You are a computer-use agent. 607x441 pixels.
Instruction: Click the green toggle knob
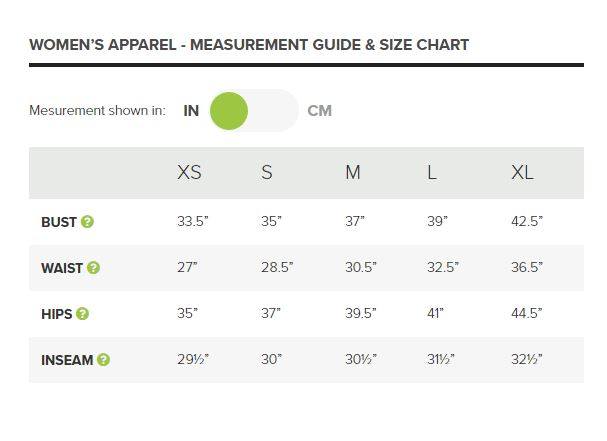pyautogui.click(x=229, y=111)
